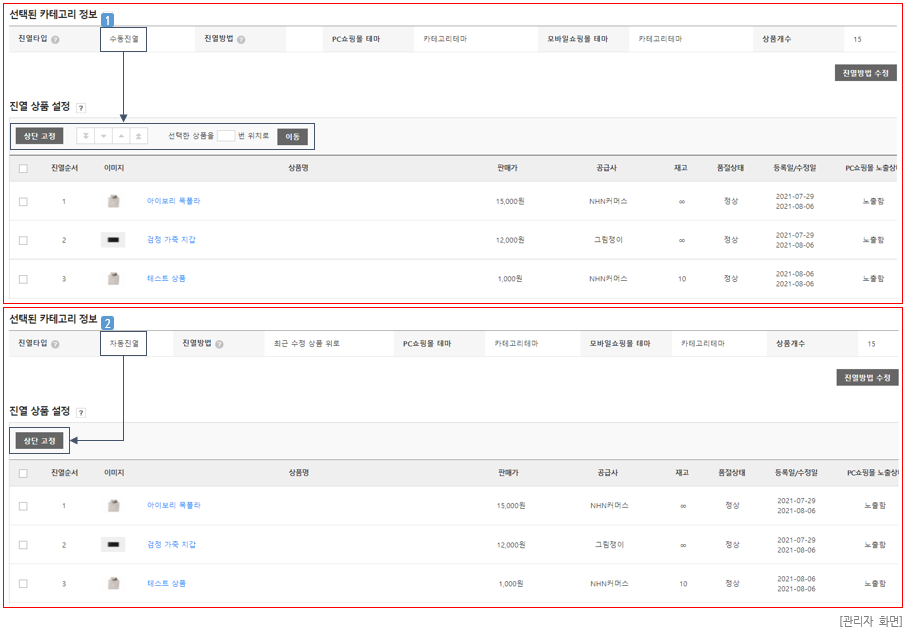Toggle select-all header checkbox in 자동진열 table
This screenshot has width=910, height=637.
coord(23,473)
